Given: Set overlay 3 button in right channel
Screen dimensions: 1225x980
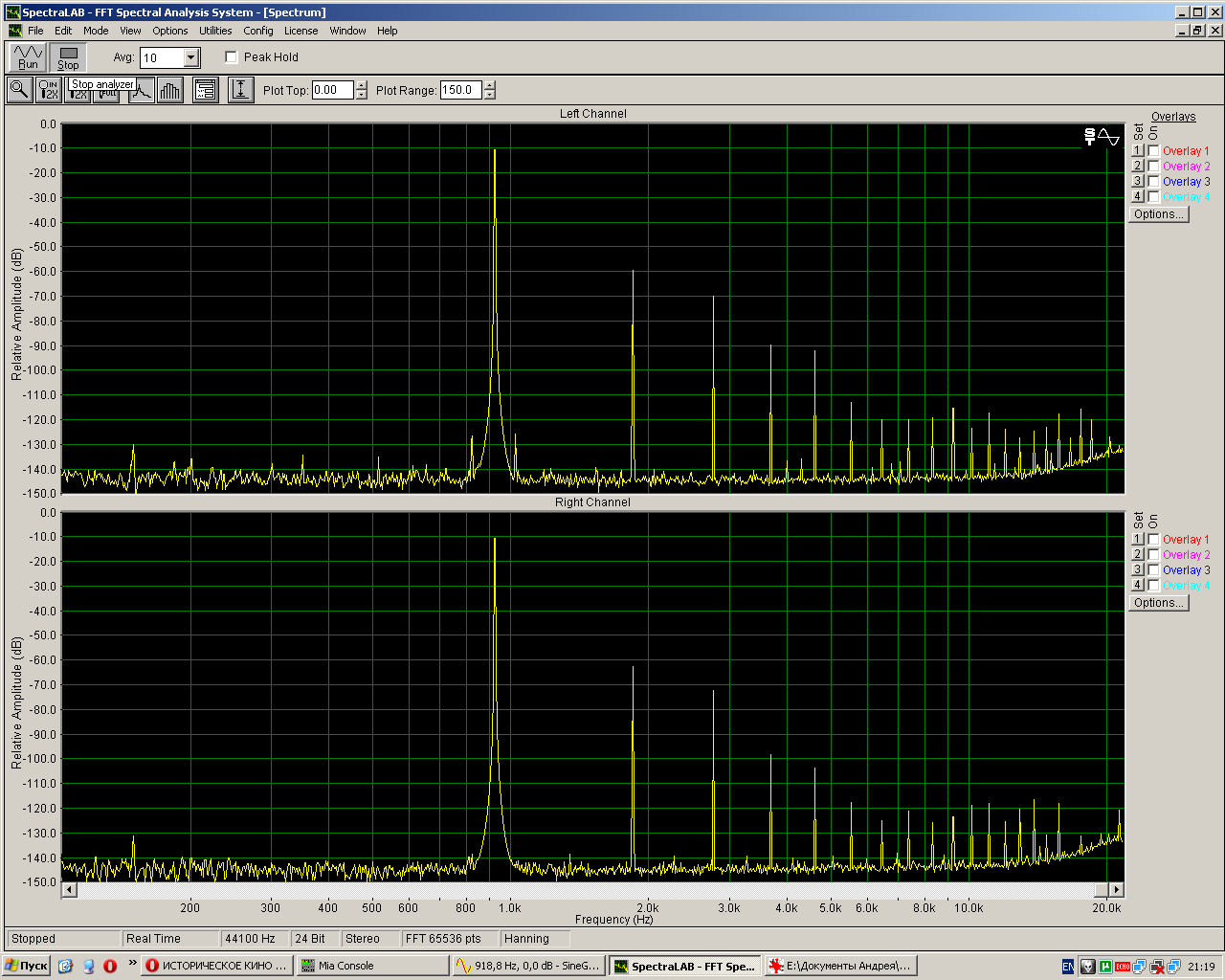Looking at the screenshot, I should (1137, 570).
